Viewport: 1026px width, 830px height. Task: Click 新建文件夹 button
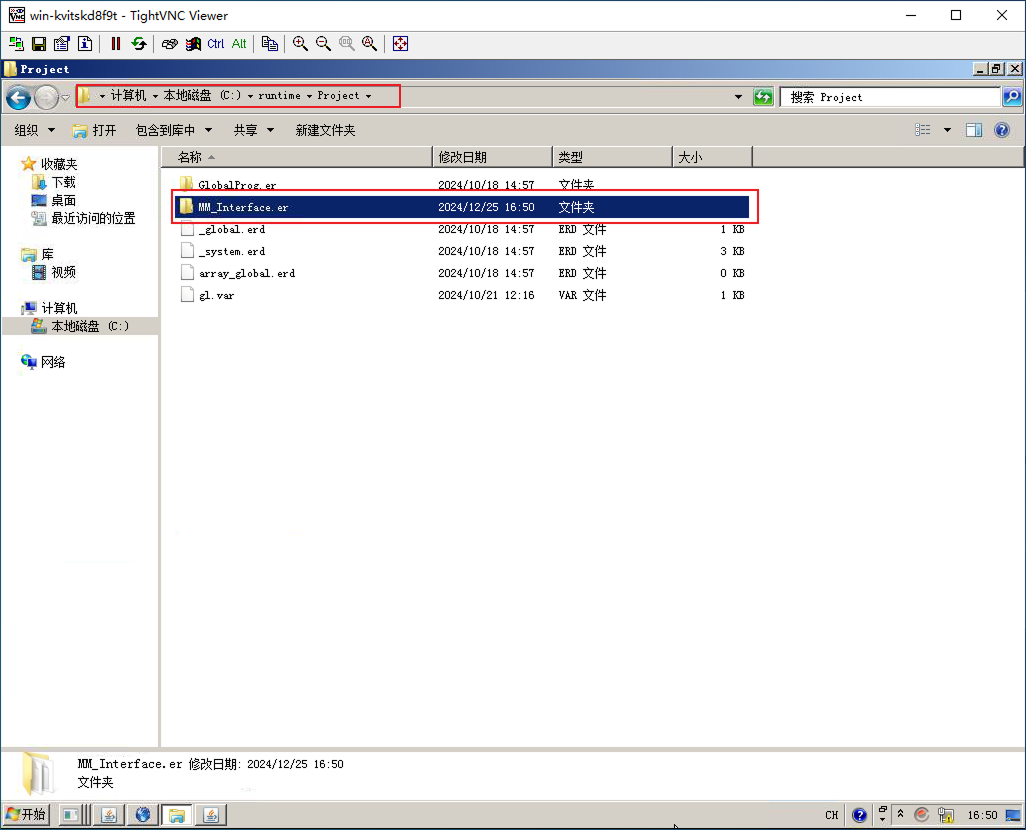[x=325, y=130]
